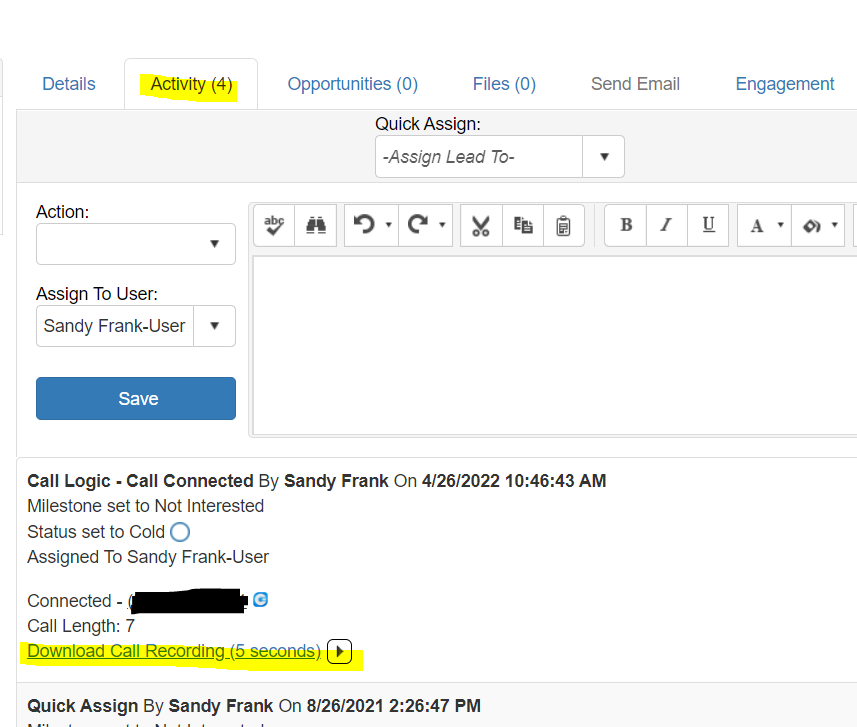
Task: Click the blue icon beside connected number
Action: 261,600
